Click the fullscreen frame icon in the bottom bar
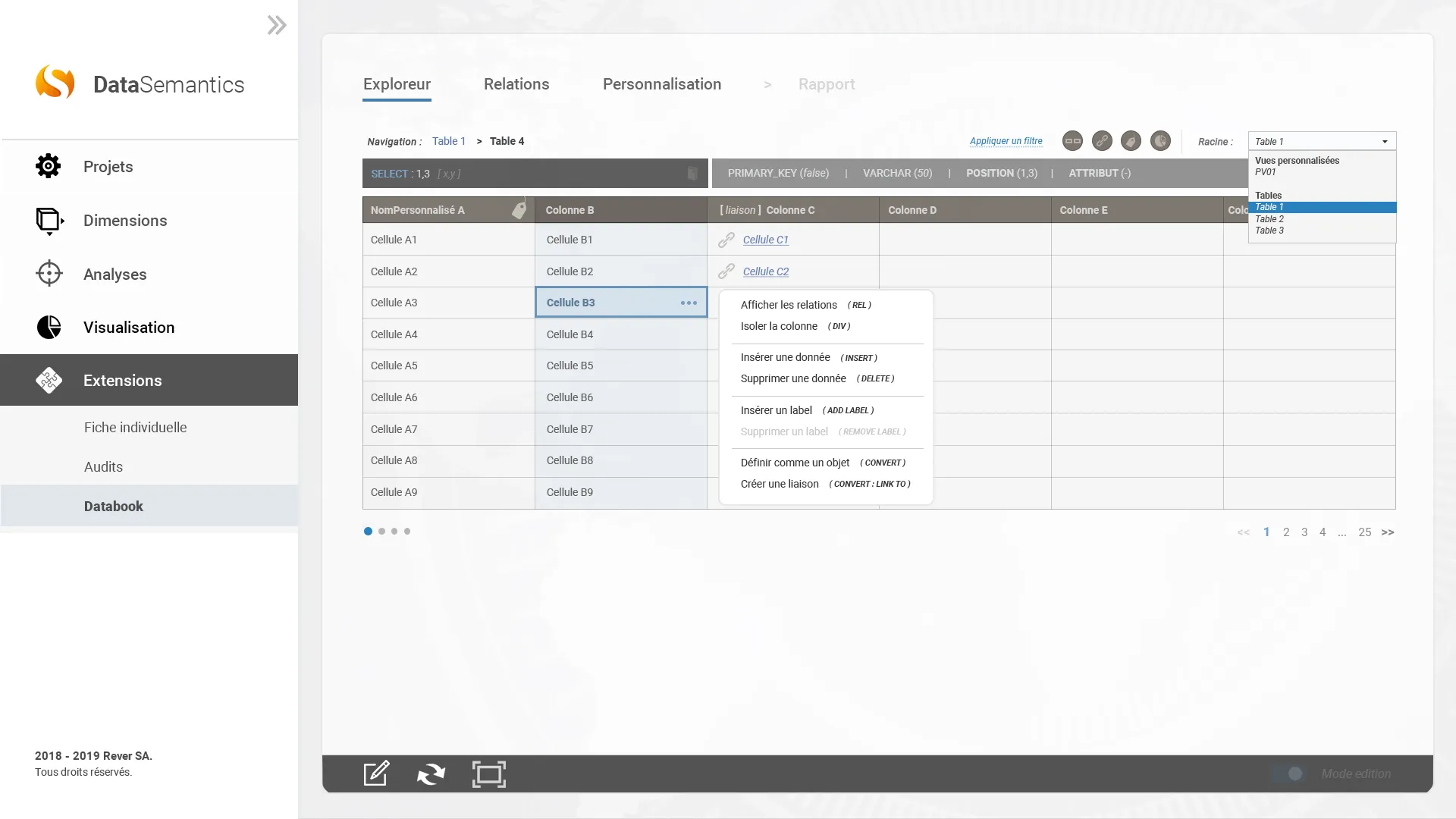Screen dimensions: 1456x819 (x=489, y=774)
